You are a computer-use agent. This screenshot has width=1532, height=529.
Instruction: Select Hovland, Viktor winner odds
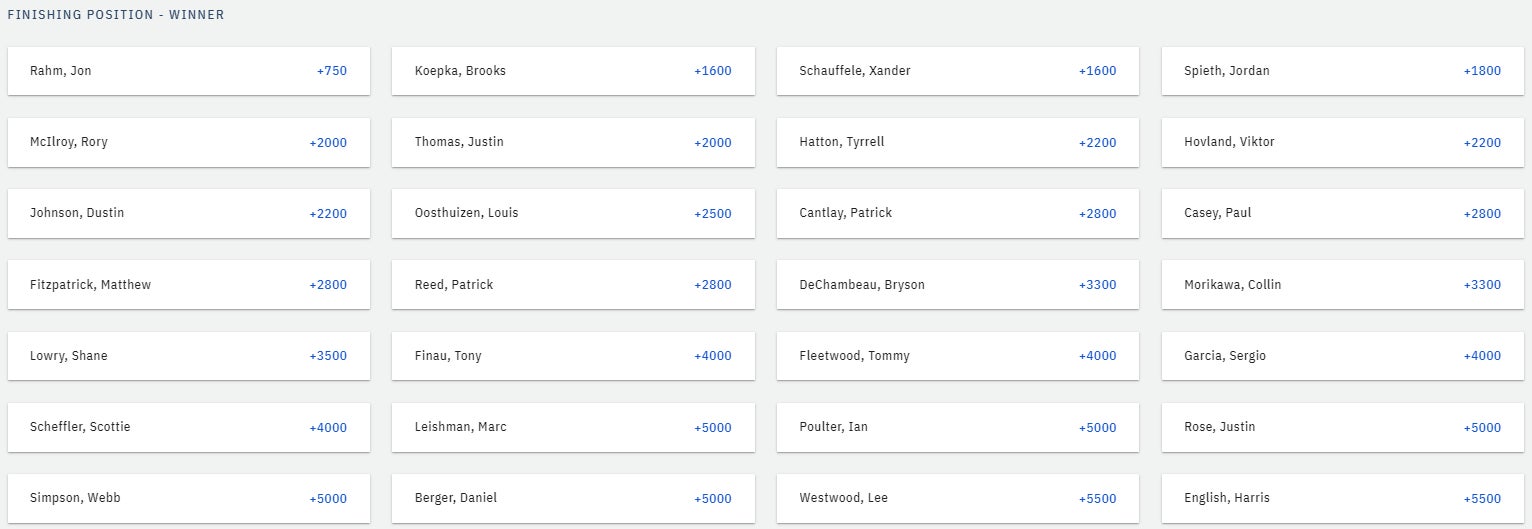pyautogui.click(x=1343, y=142)
